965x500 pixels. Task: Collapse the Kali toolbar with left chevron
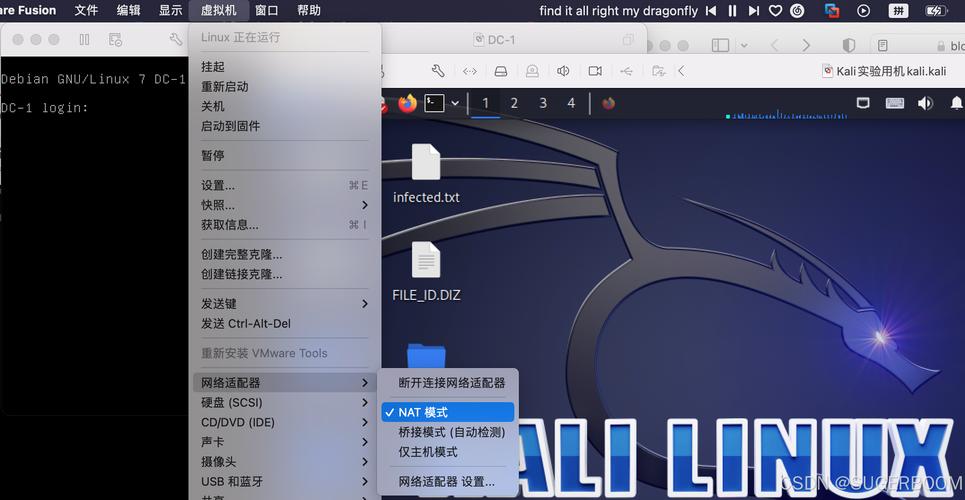[x=681, y=71]
